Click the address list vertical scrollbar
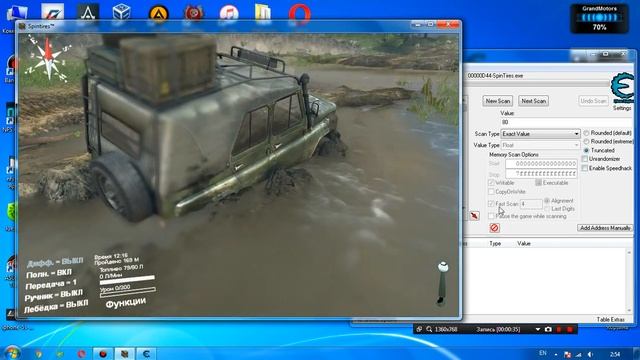The height and width of the screenshot is (360, 640). click(x=629, y=281)
